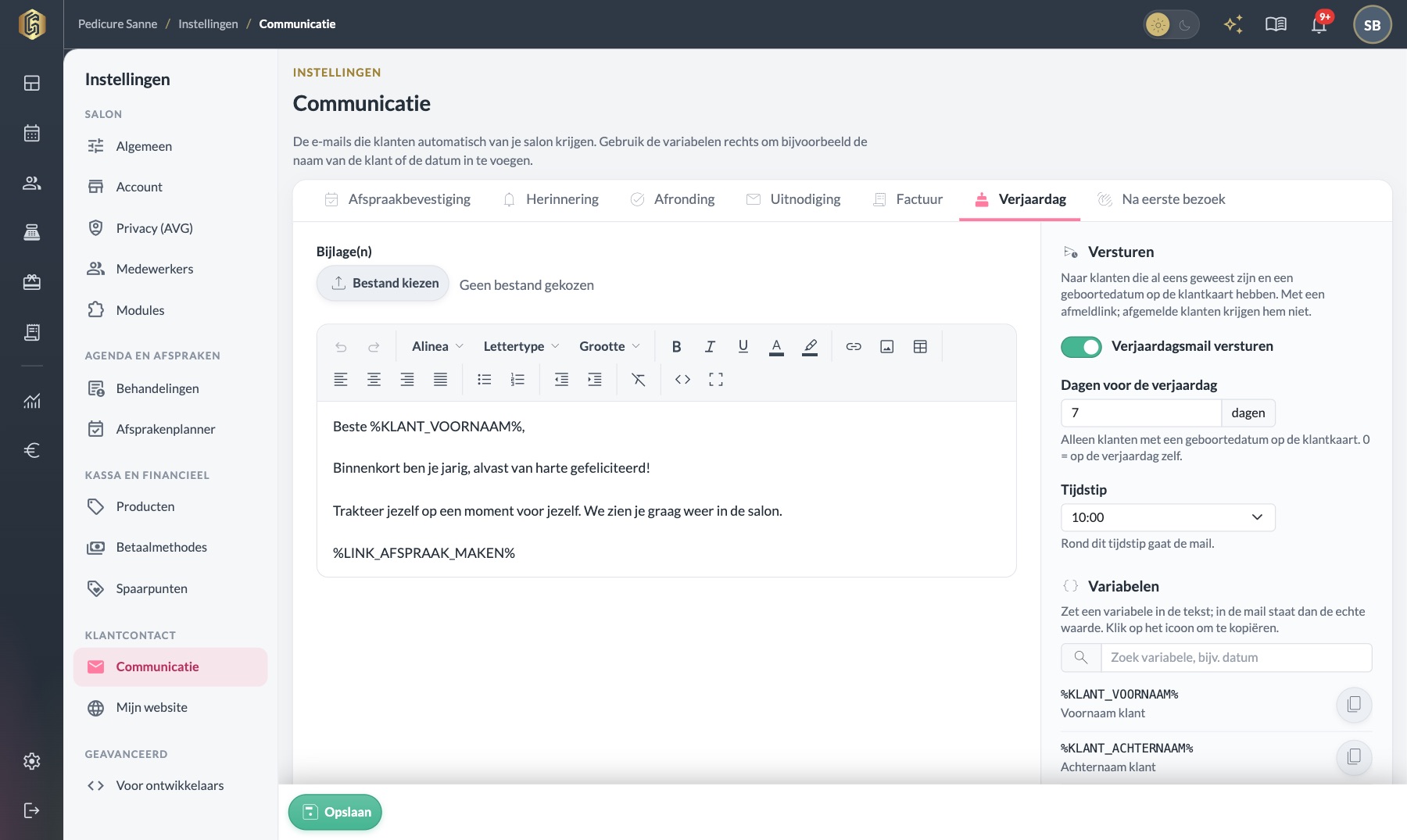The image size is (1407, 840).
Task: Toggle italic text formatting
Action: coord(710,346)
